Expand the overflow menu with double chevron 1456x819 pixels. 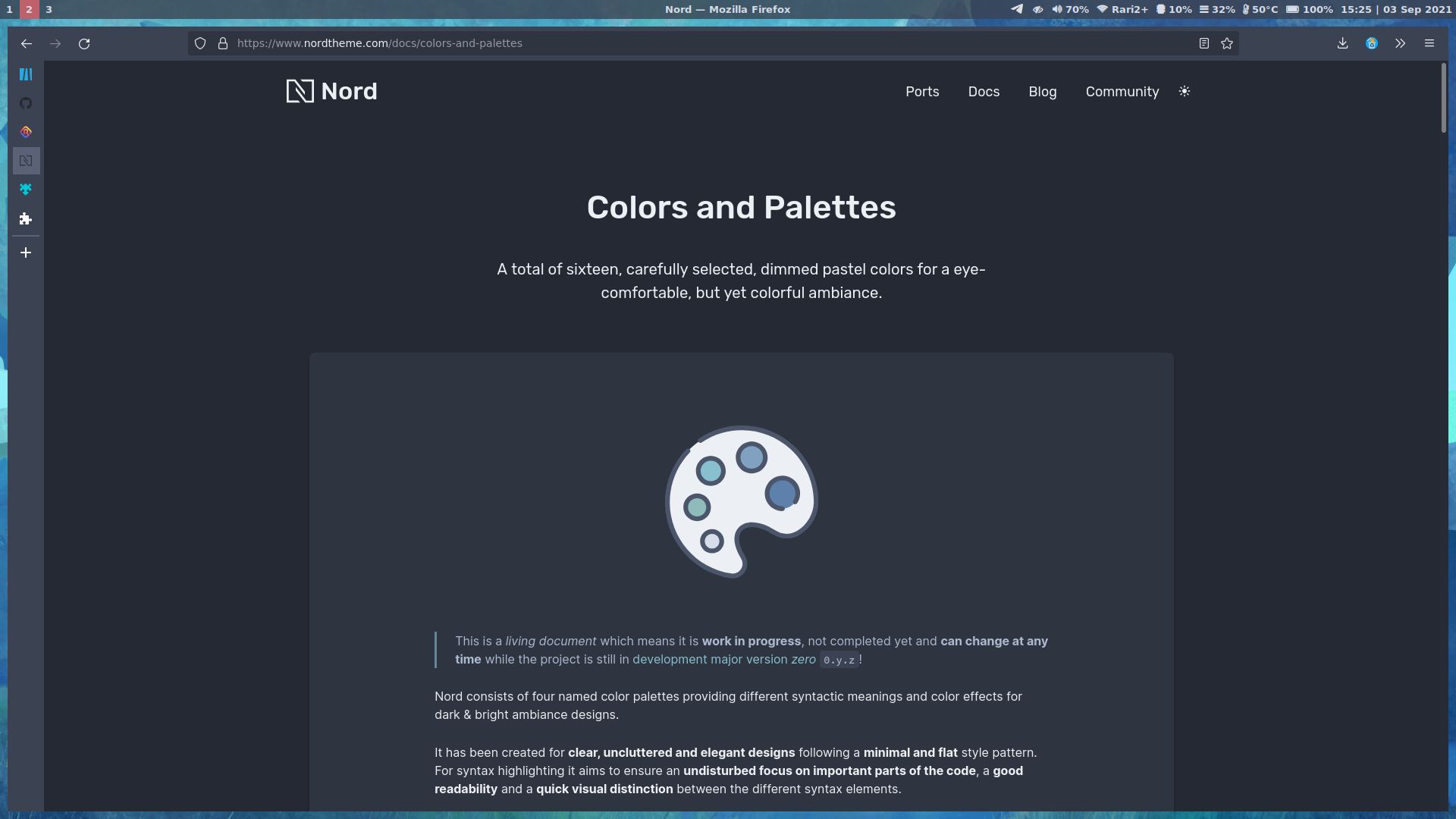click(1400, 43)
